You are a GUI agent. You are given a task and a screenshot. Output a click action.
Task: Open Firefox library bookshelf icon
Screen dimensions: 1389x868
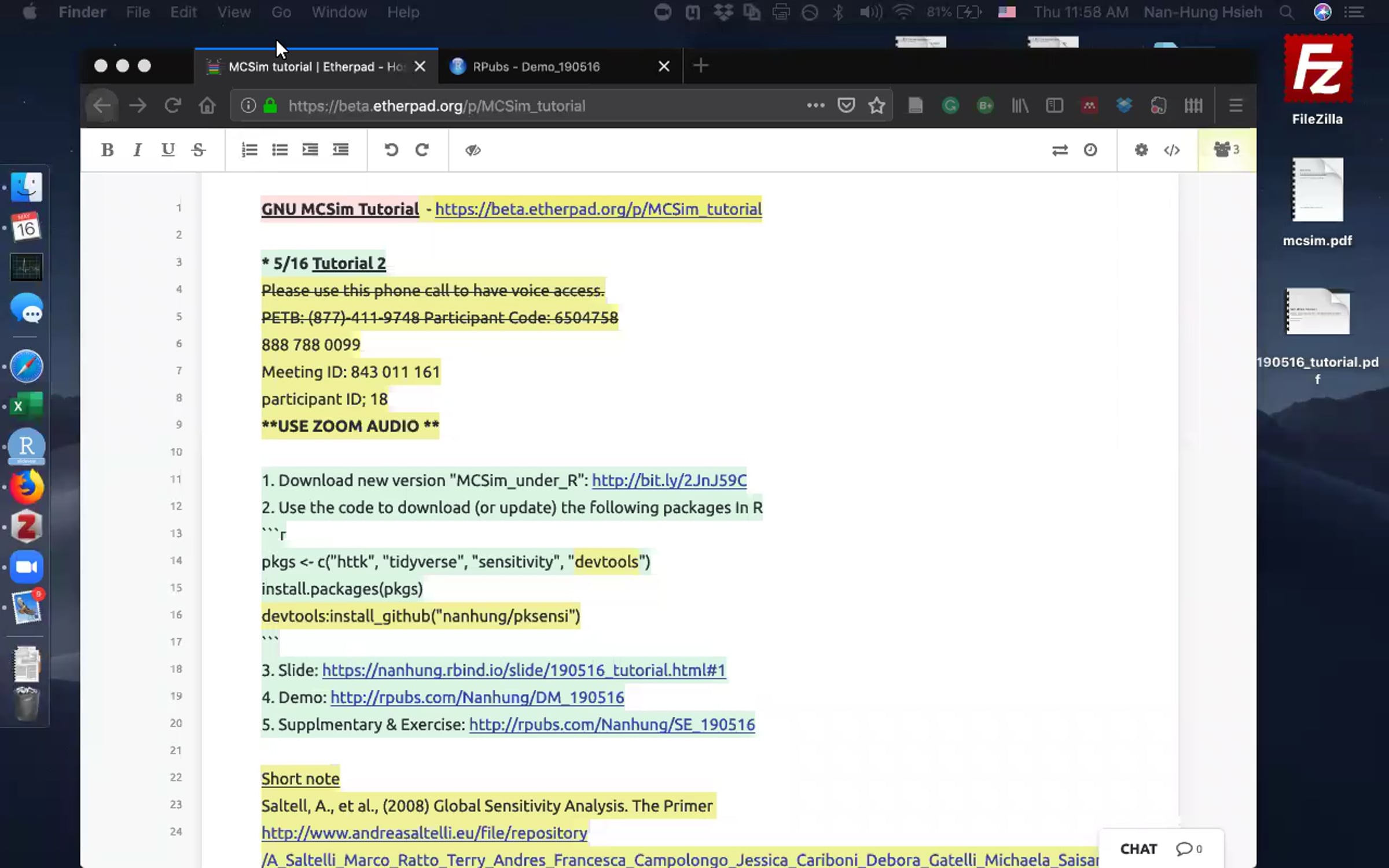coord(1020,105)
